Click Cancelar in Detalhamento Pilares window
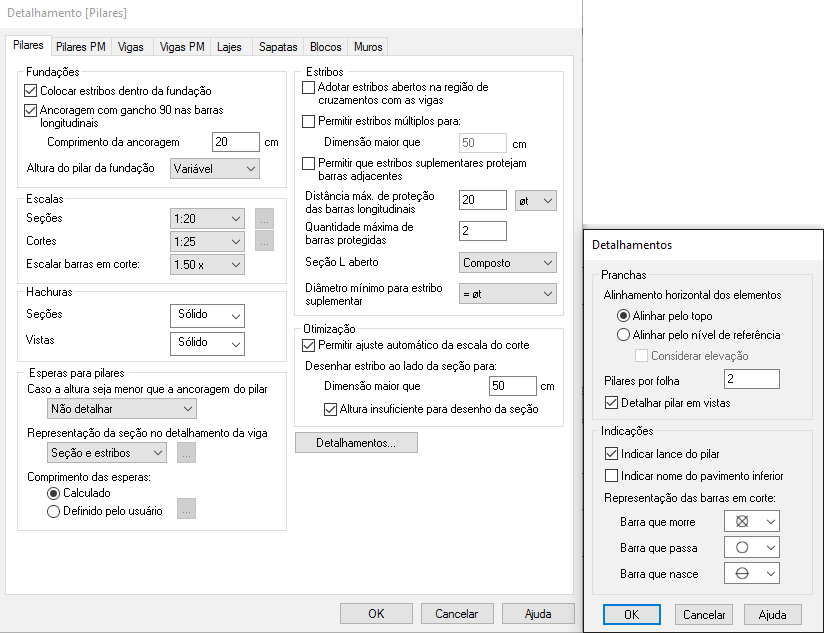The image size is (824, 633). tap(457, 614)
